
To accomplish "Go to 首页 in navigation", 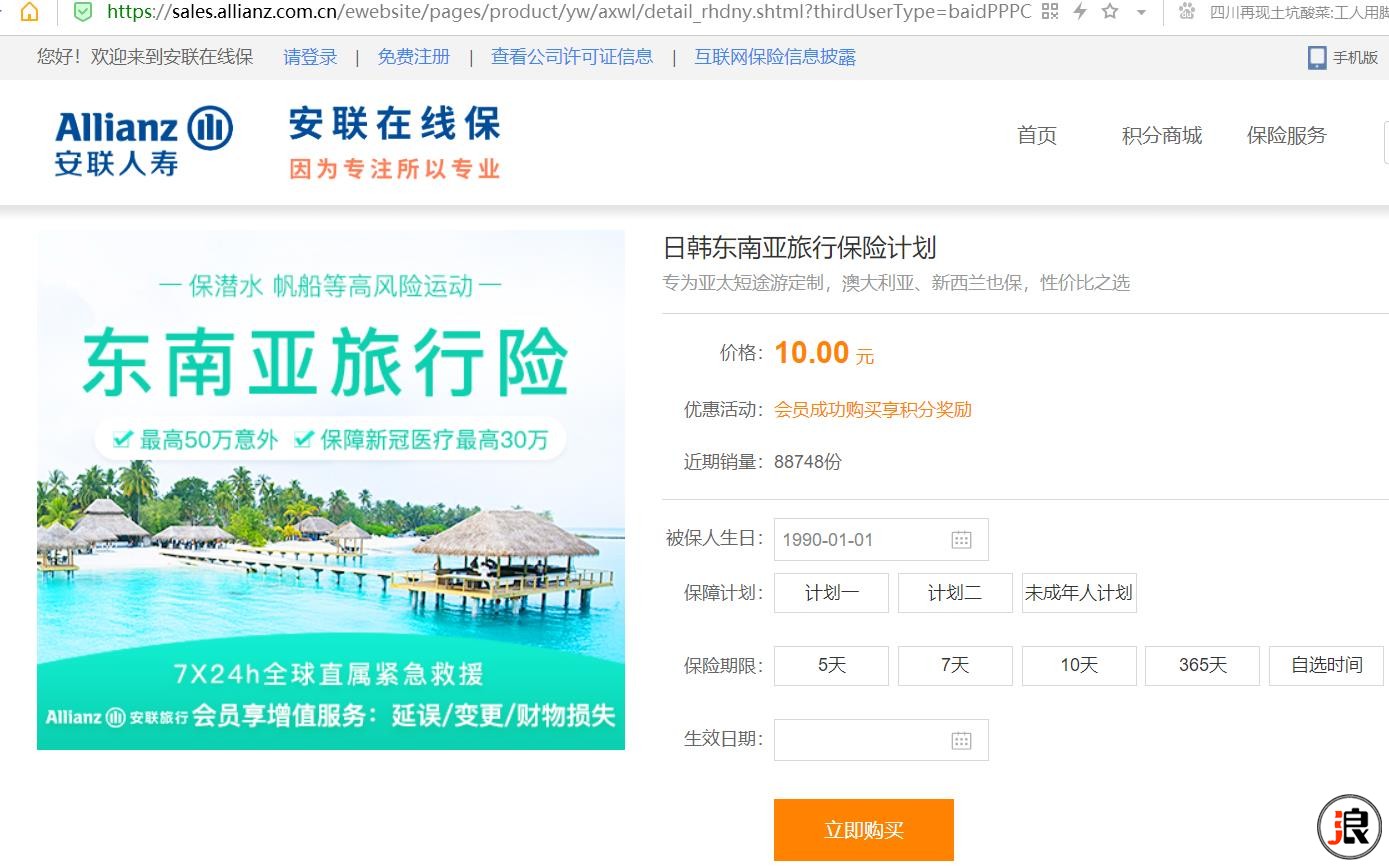I will 1037,136.
